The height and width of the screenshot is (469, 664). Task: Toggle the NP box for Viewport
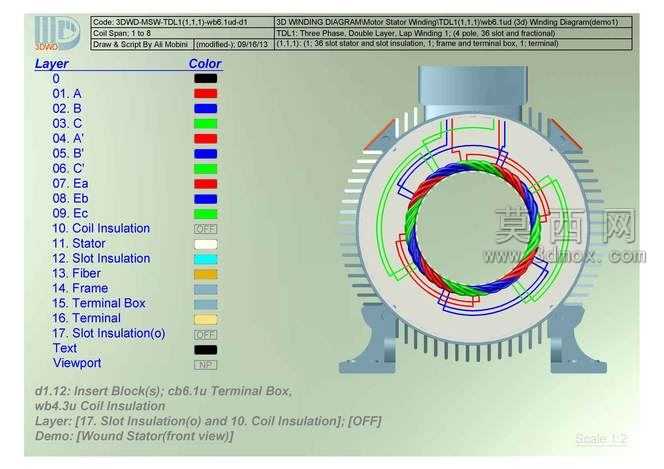205,364
